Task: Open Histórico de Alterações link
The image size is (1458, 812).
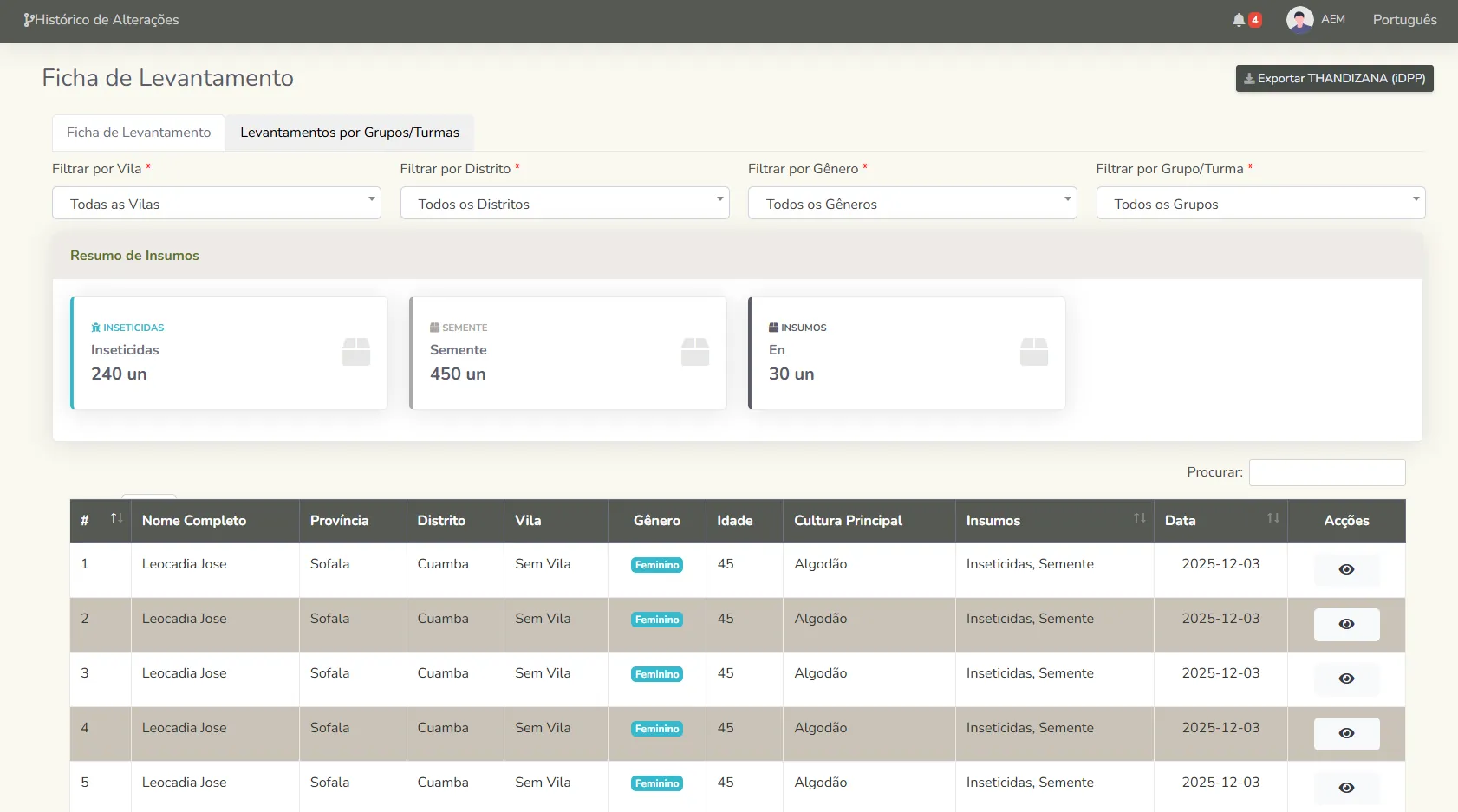Action: 101,20
